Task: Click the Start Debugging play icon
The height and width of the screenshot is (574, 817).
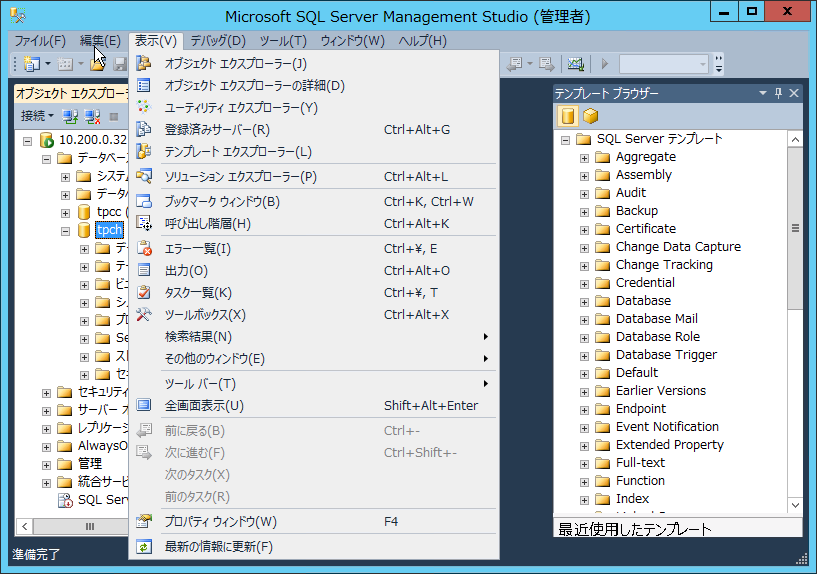Action: (604, 64)
